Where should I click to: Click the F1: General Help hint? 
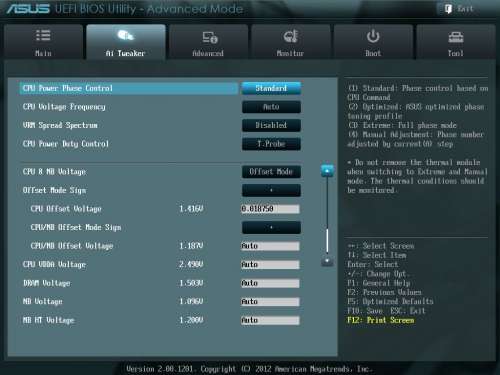coord(379,283)
